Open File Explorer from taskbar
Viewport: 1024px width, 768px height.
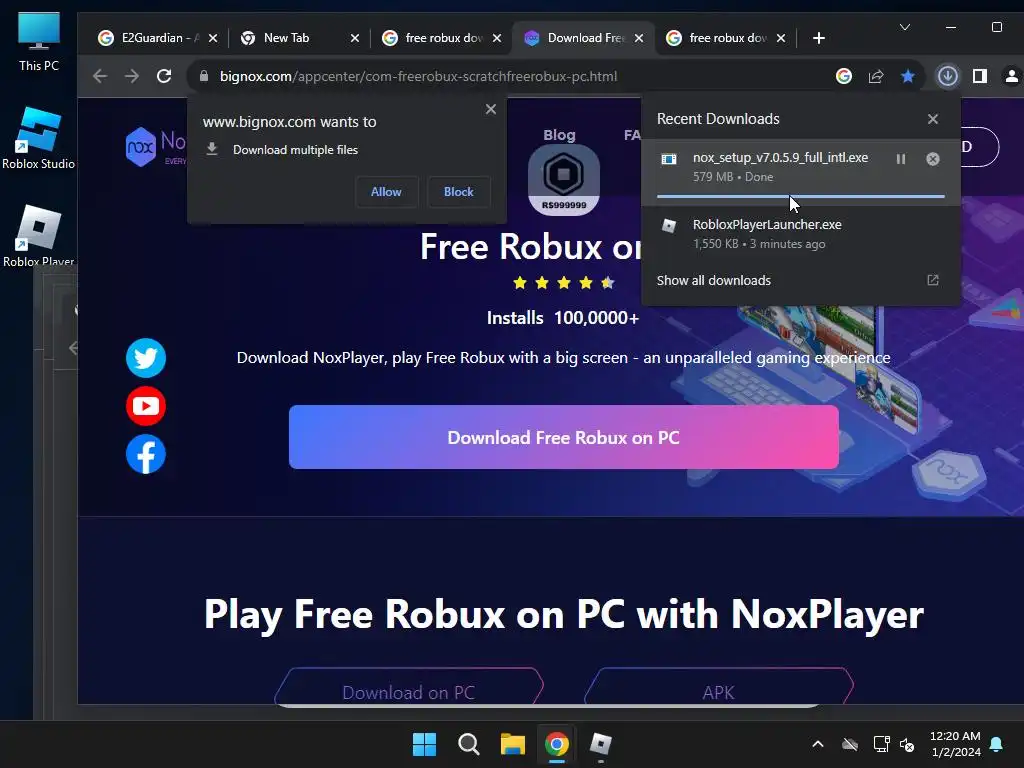coord(513,744)
